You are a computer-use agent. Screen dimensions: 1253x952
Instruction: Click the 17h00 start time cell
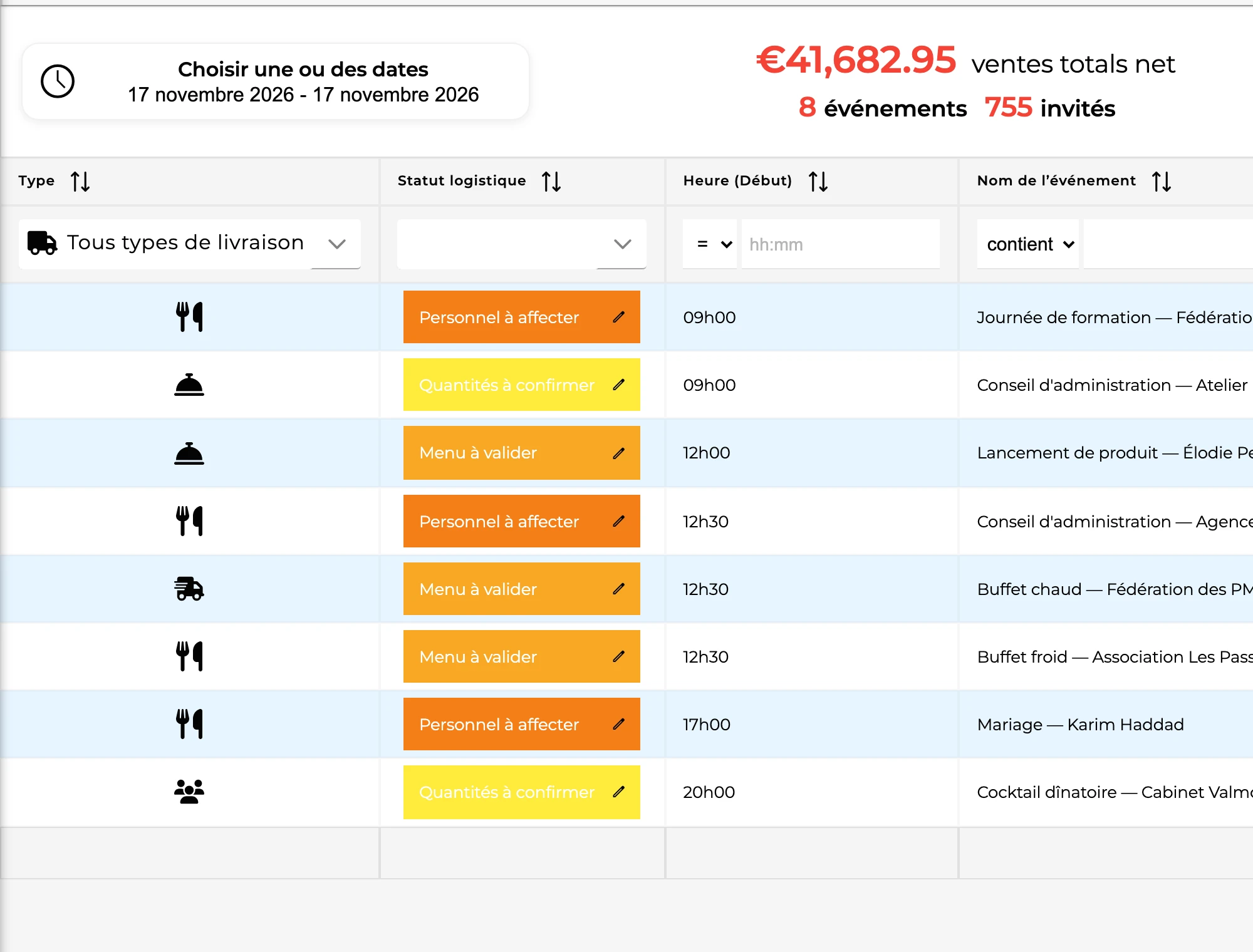(707, 724)
